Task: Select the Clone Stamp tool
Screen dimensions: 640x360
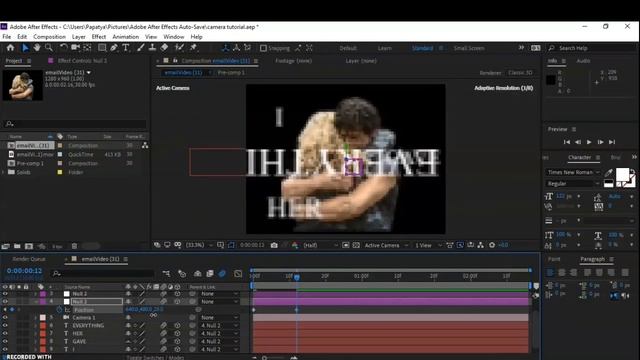Action: click(x=152, y=48)
